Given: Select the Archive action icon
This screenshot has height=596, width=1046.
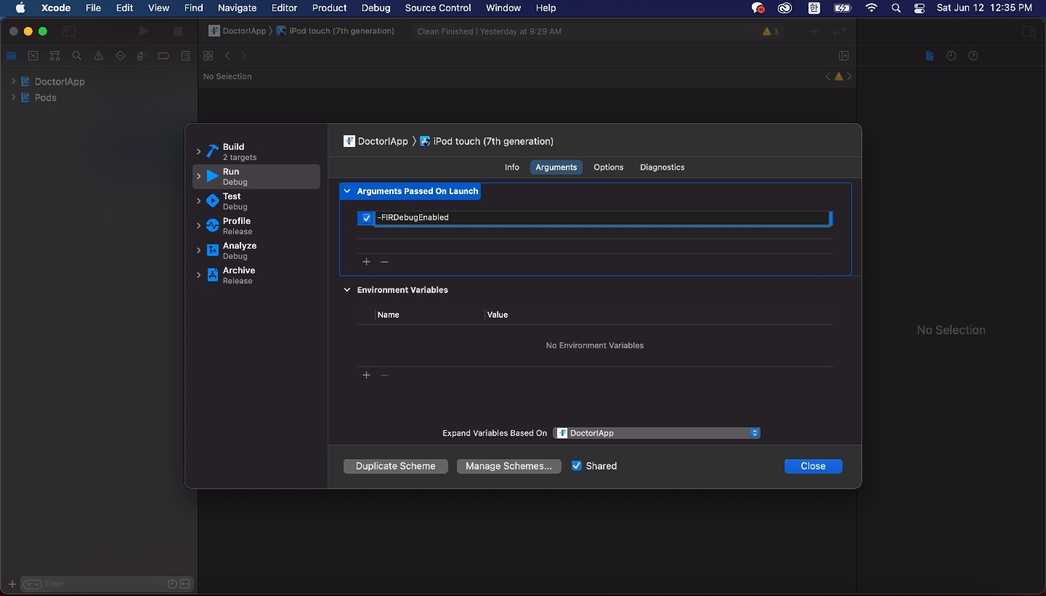Looking at the screenshot, I should (x=212, y=275).
